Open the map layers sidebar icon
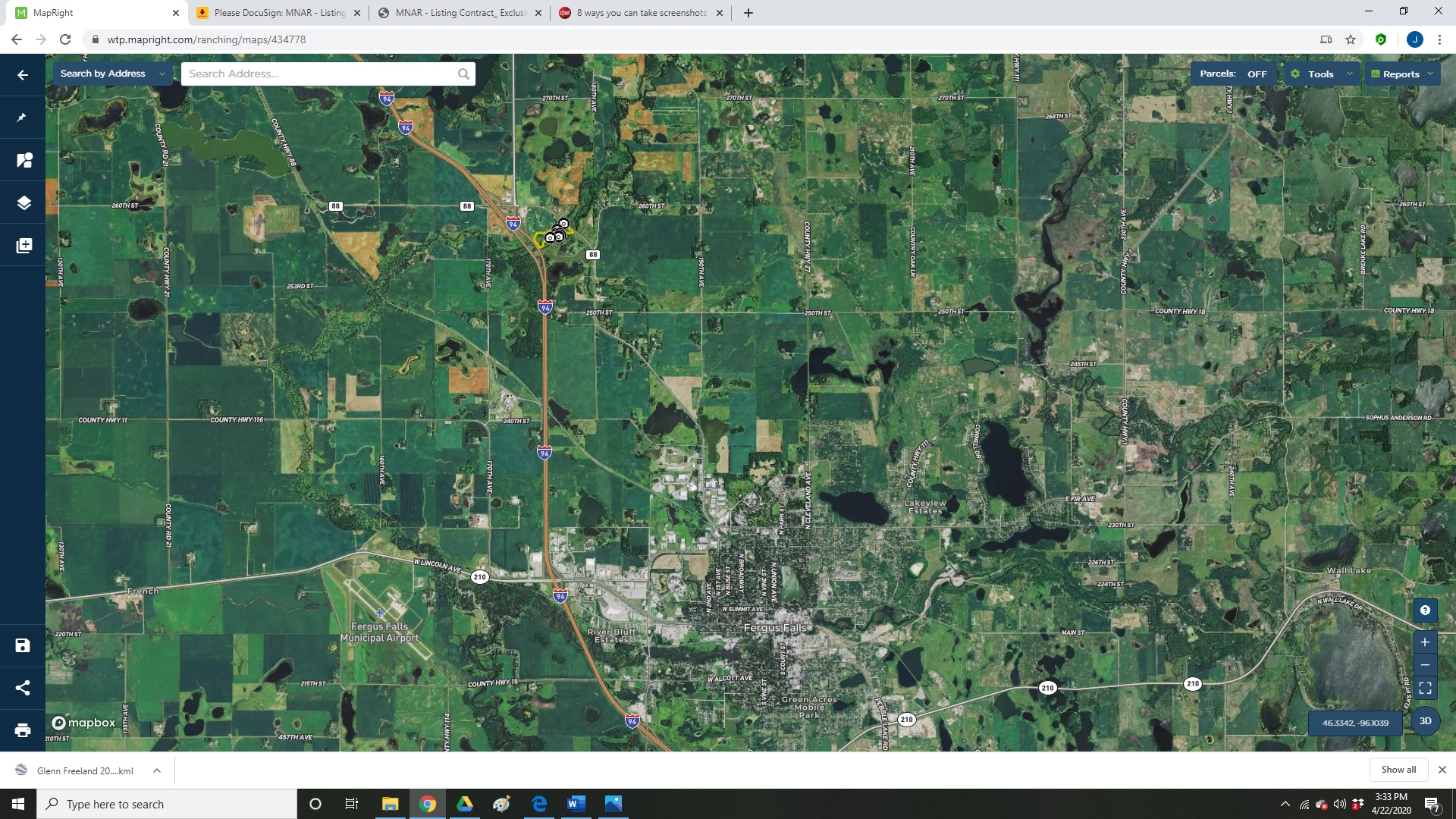 pyautogui.click(x=24, y=203)
